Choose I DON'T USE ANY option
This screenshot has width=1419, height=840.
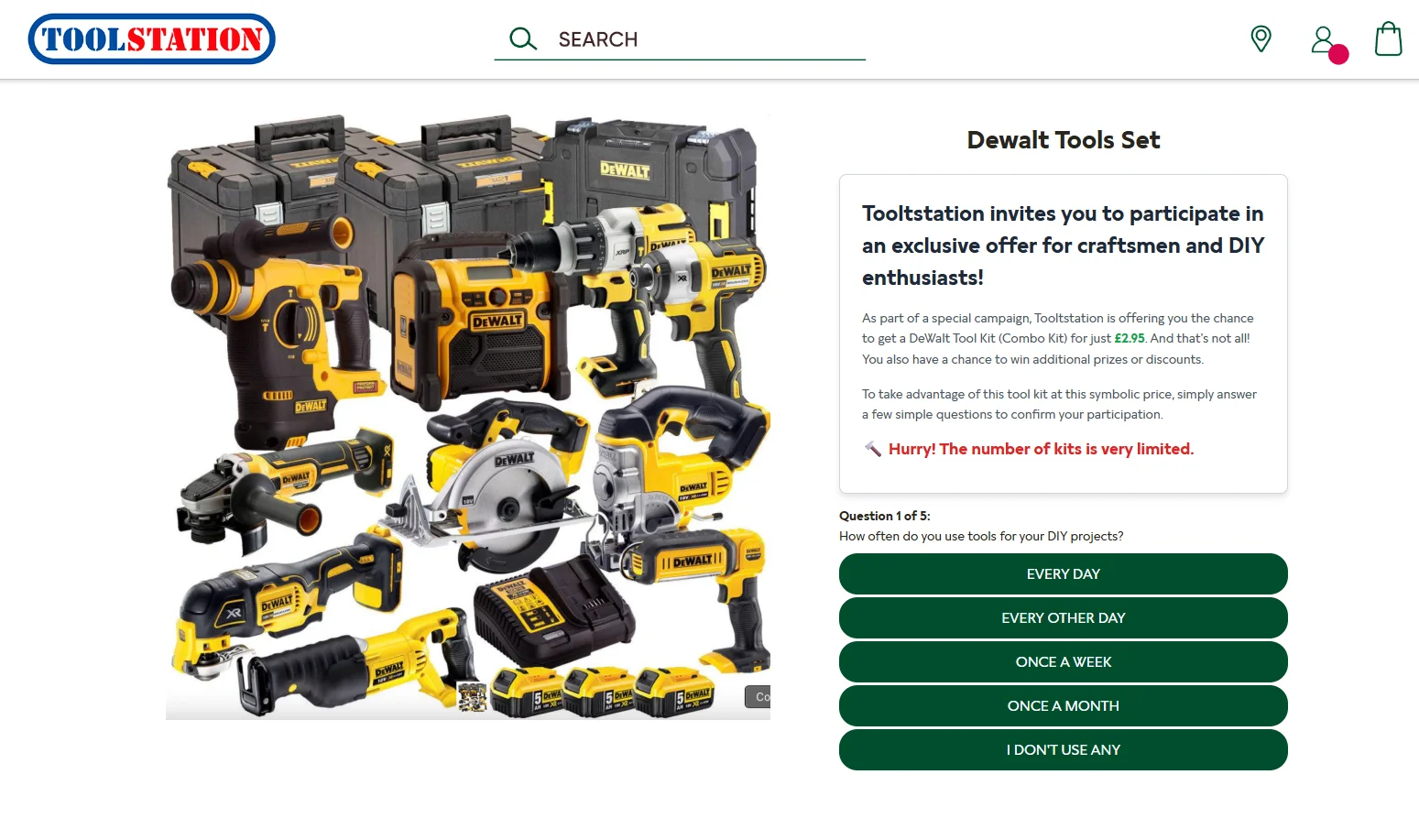point(1063,750)
